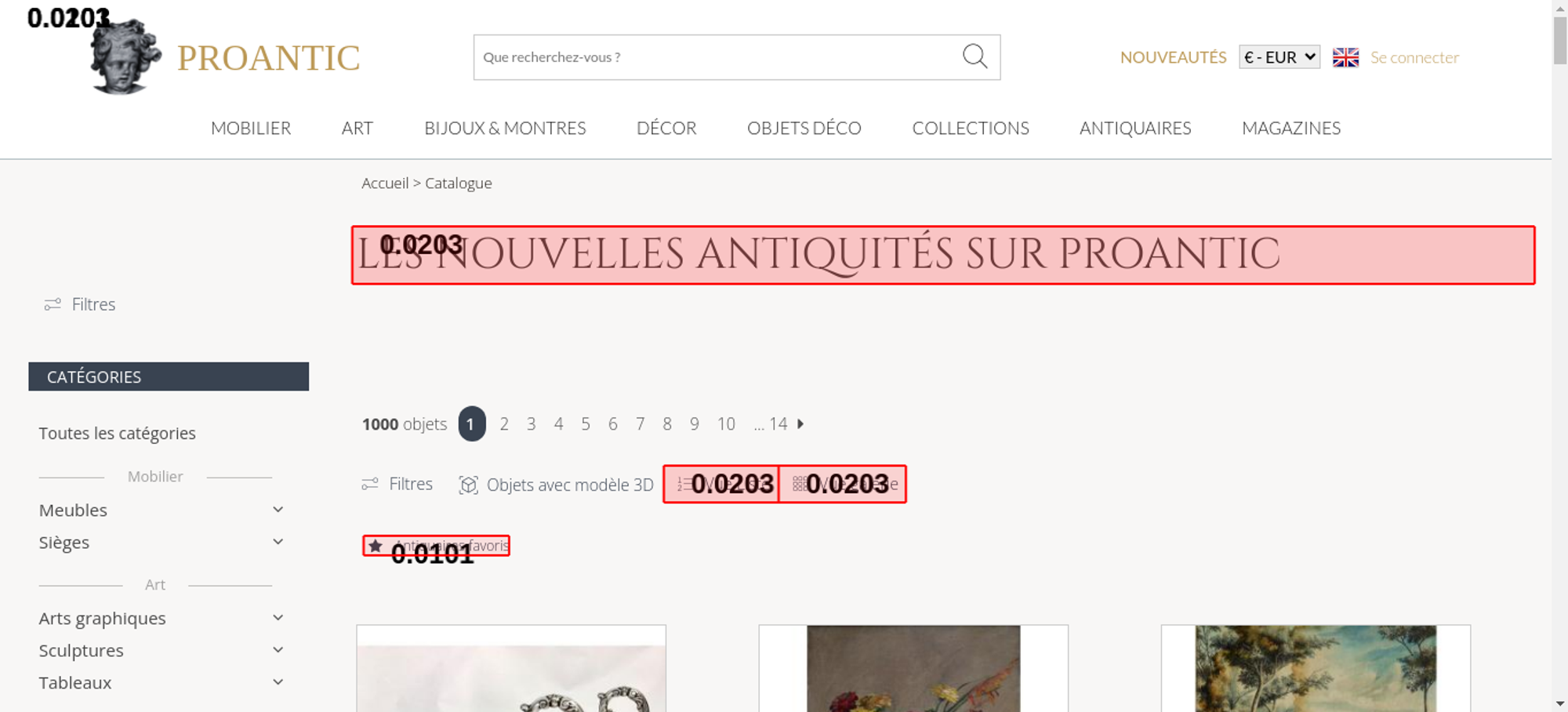This screenshot has width=1568, height=712.
Task: Show Objets avec modèle 3D cube icon
Action: tap(468, 485)
